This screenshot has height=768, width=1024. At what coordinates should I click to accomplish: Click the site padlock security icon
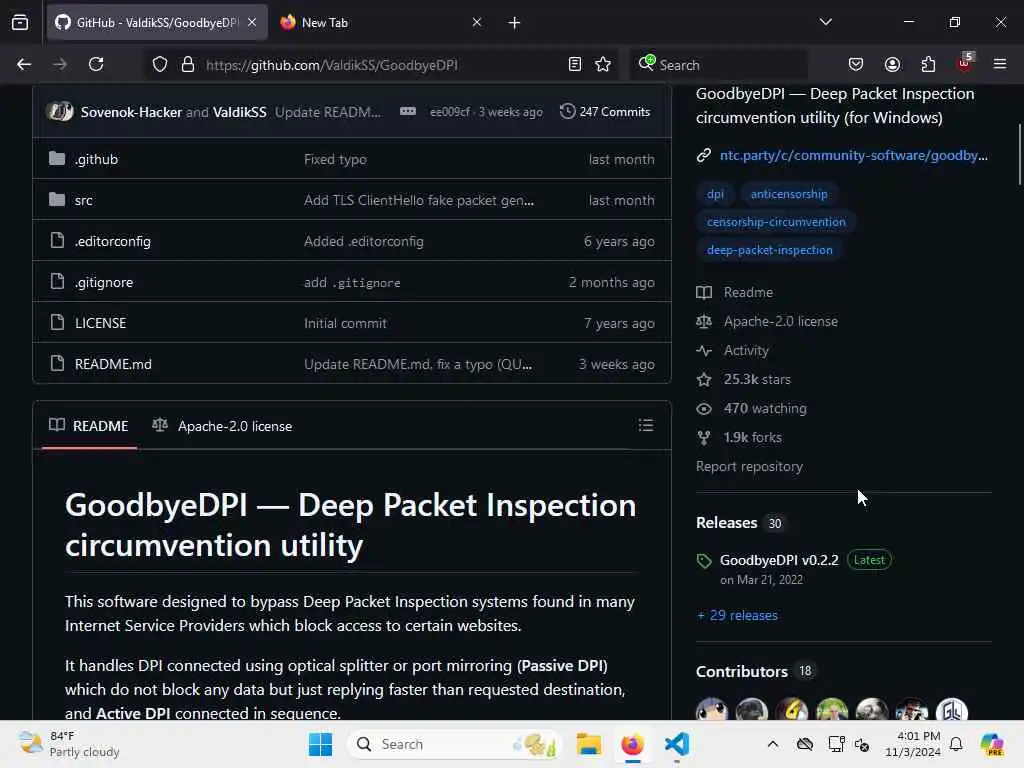[188, 64]
